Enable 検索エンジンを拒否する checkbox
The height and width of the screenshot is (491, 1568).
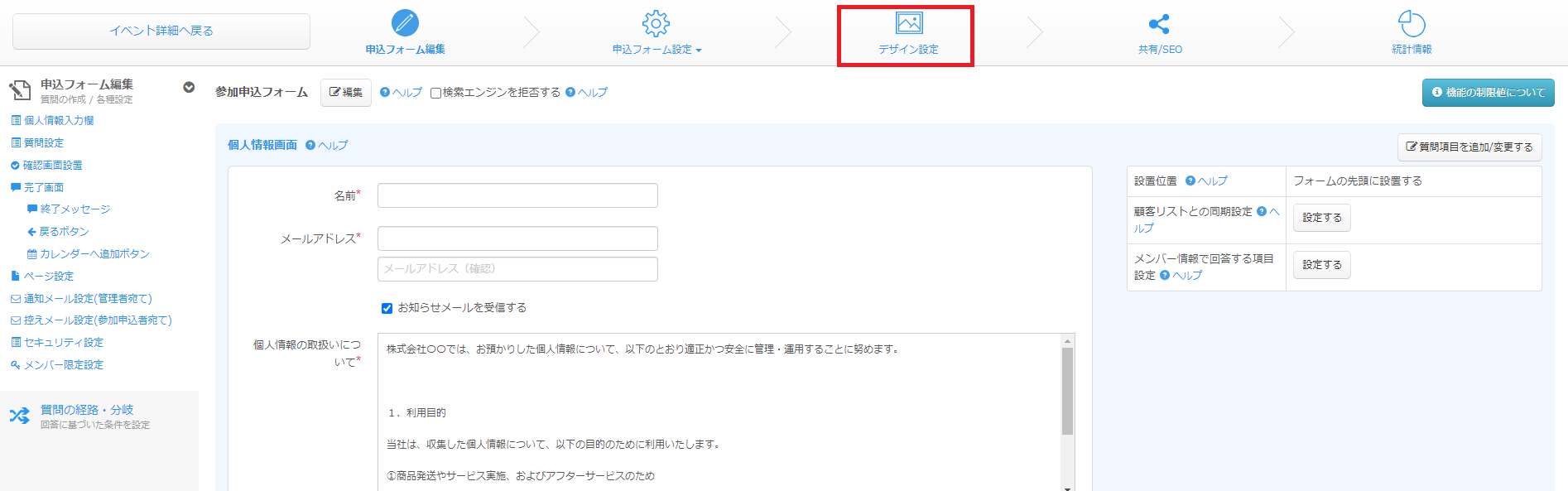click(435, 93)
